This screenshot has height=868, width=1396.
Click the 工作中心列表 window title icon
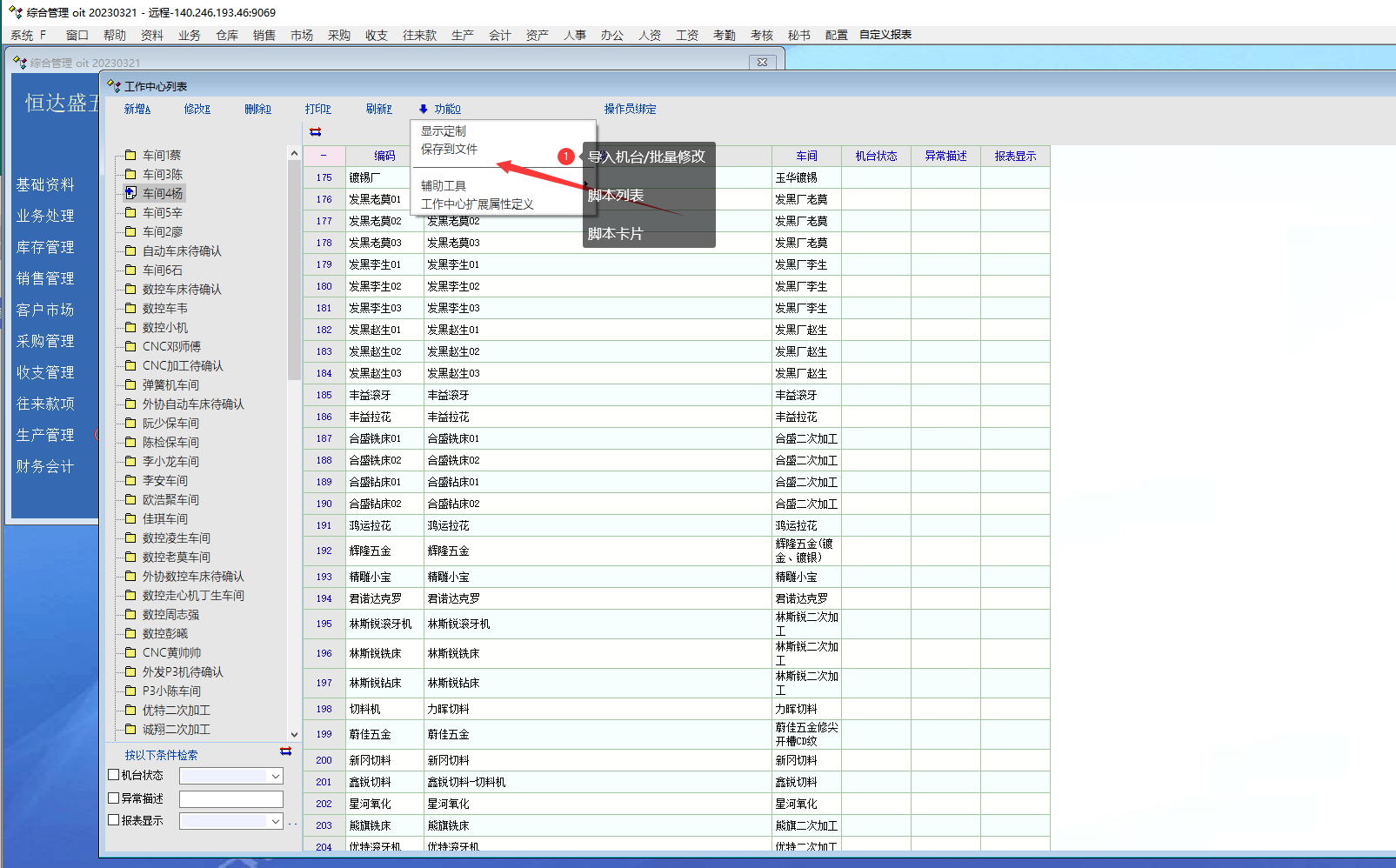114,86
